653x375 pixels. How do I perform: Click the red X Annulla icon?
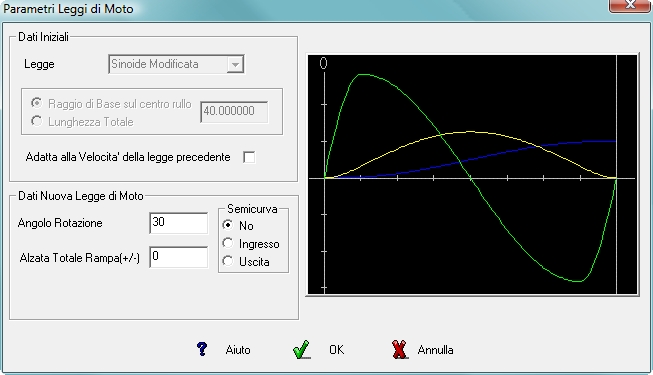point(399,349)
